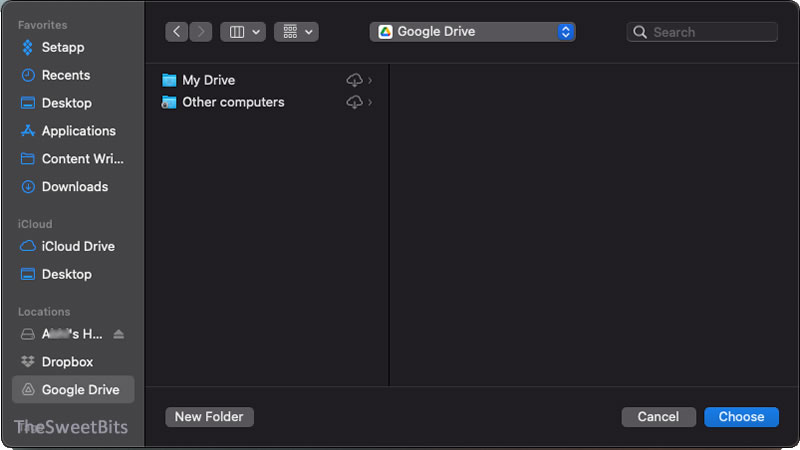Confirm the selection with Choose
This screenshot has width=800, height=450.
[741, 417]
